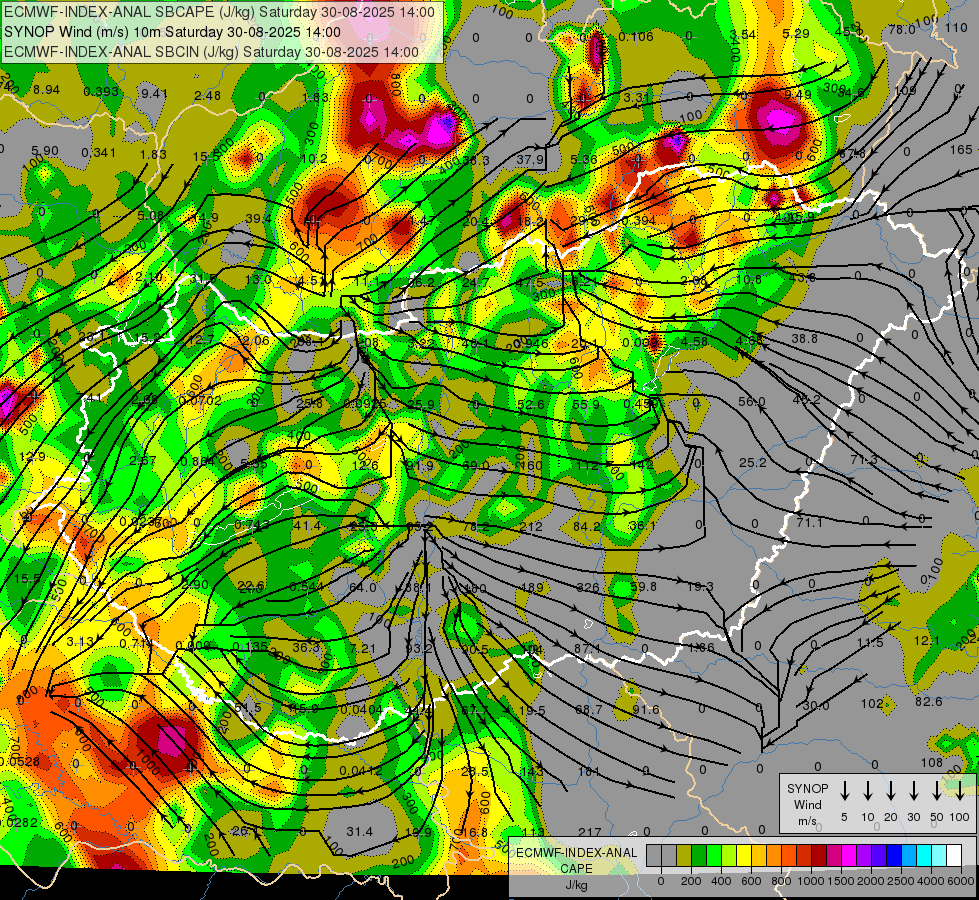Pick the white swatch in CAPE legend
Image resolution: width=979 pixels, height=900 pixels.
tap(954, 856)
